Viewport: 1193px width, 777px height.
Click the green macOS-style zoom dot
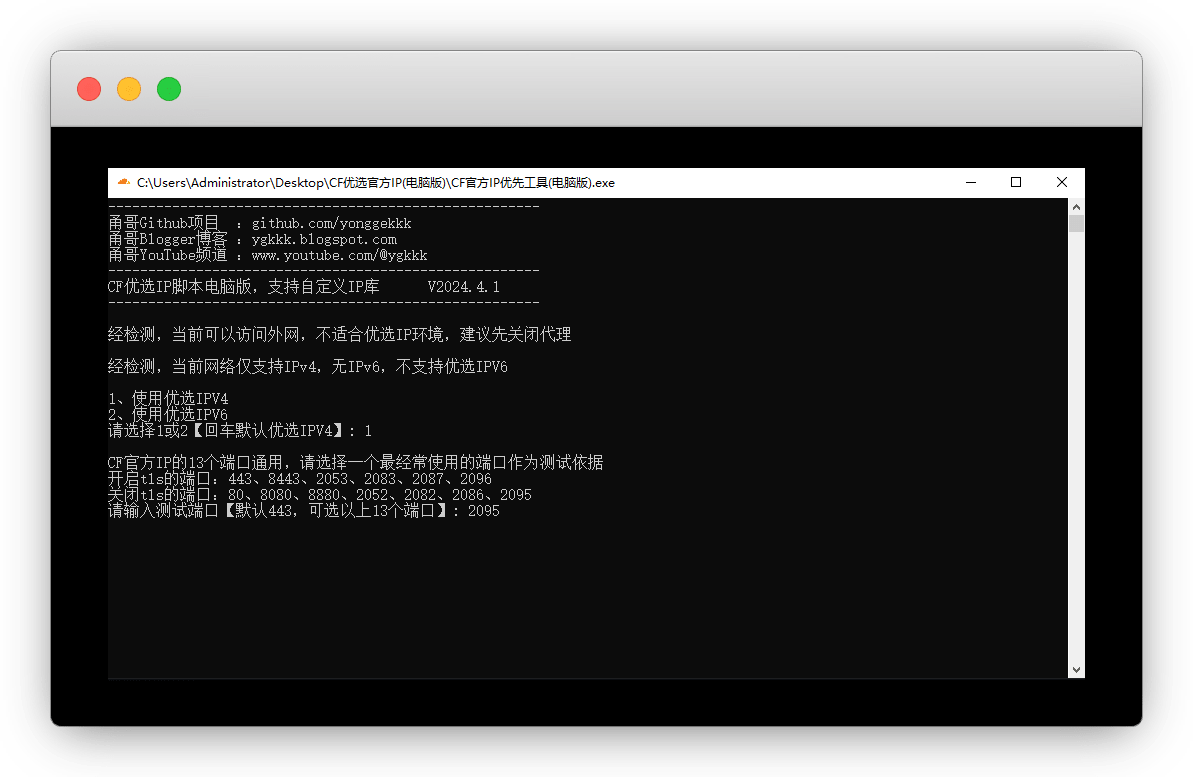169,89
